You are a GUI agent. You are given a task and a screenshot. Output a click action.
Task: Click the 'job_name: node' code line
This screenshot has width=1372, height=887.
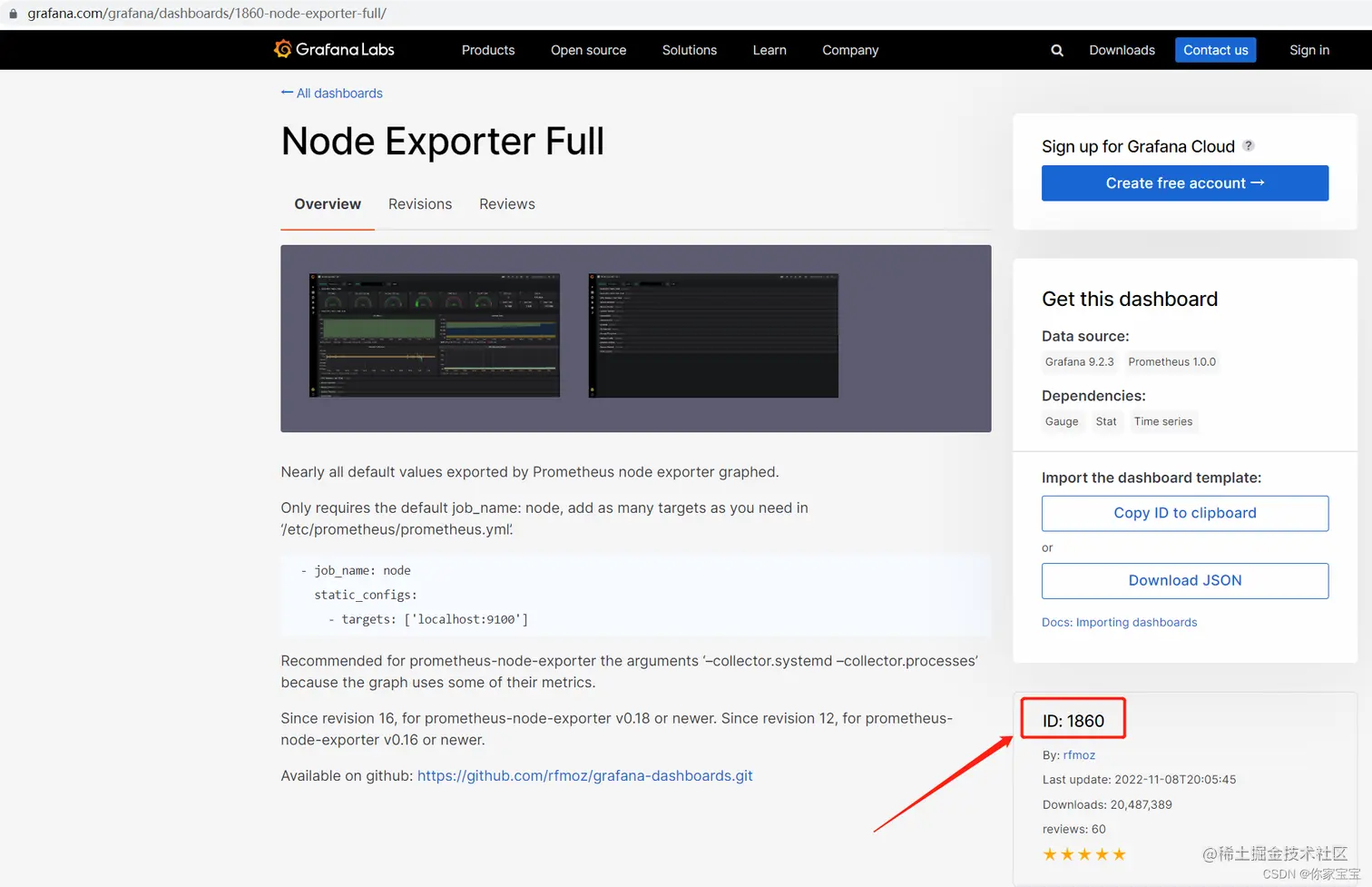(356, 570)
